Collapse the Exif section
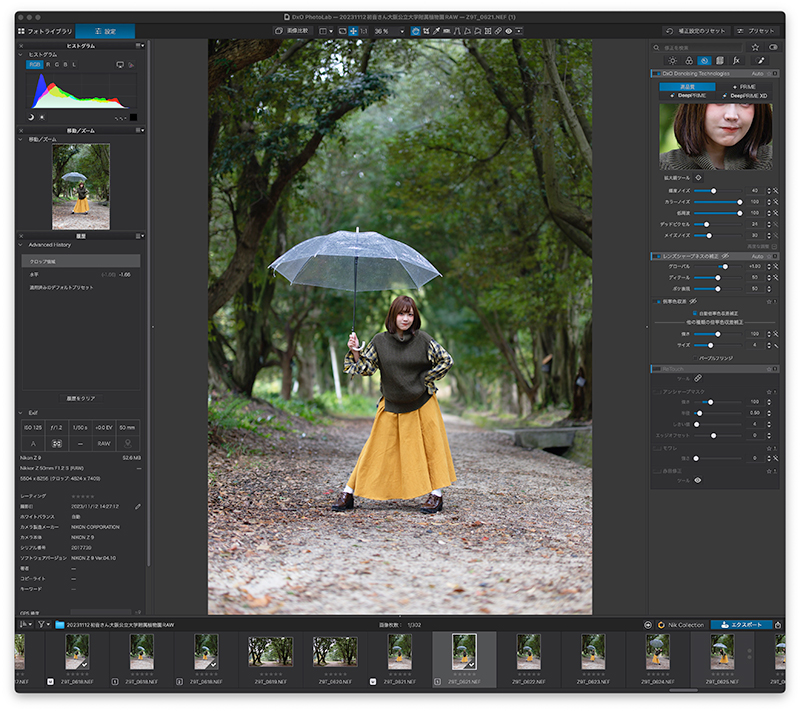Viewport: 800px width, 711px height. click(21, 413)
